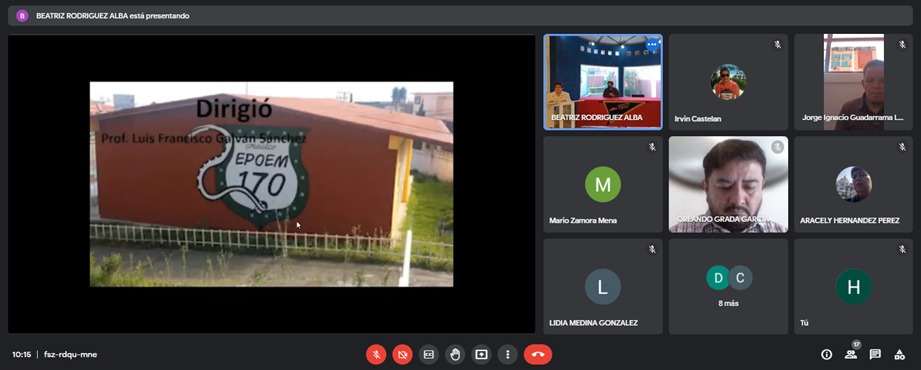The image size is (921, 370).
Task: Open the chat panel
Action: pos(875,354)
